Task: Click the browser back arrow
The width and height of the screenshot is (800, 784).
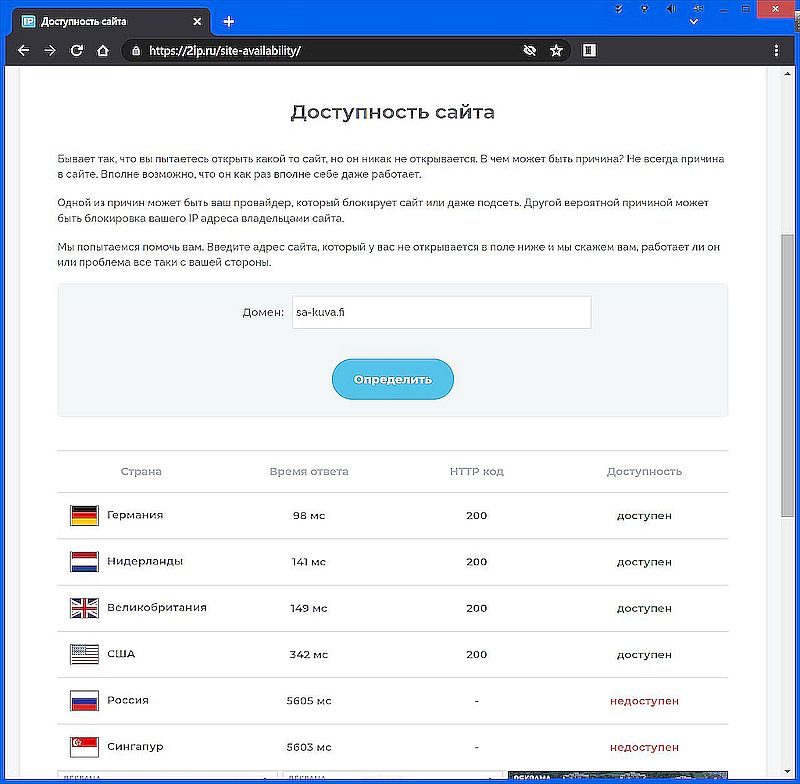Action: pos(24,51)
